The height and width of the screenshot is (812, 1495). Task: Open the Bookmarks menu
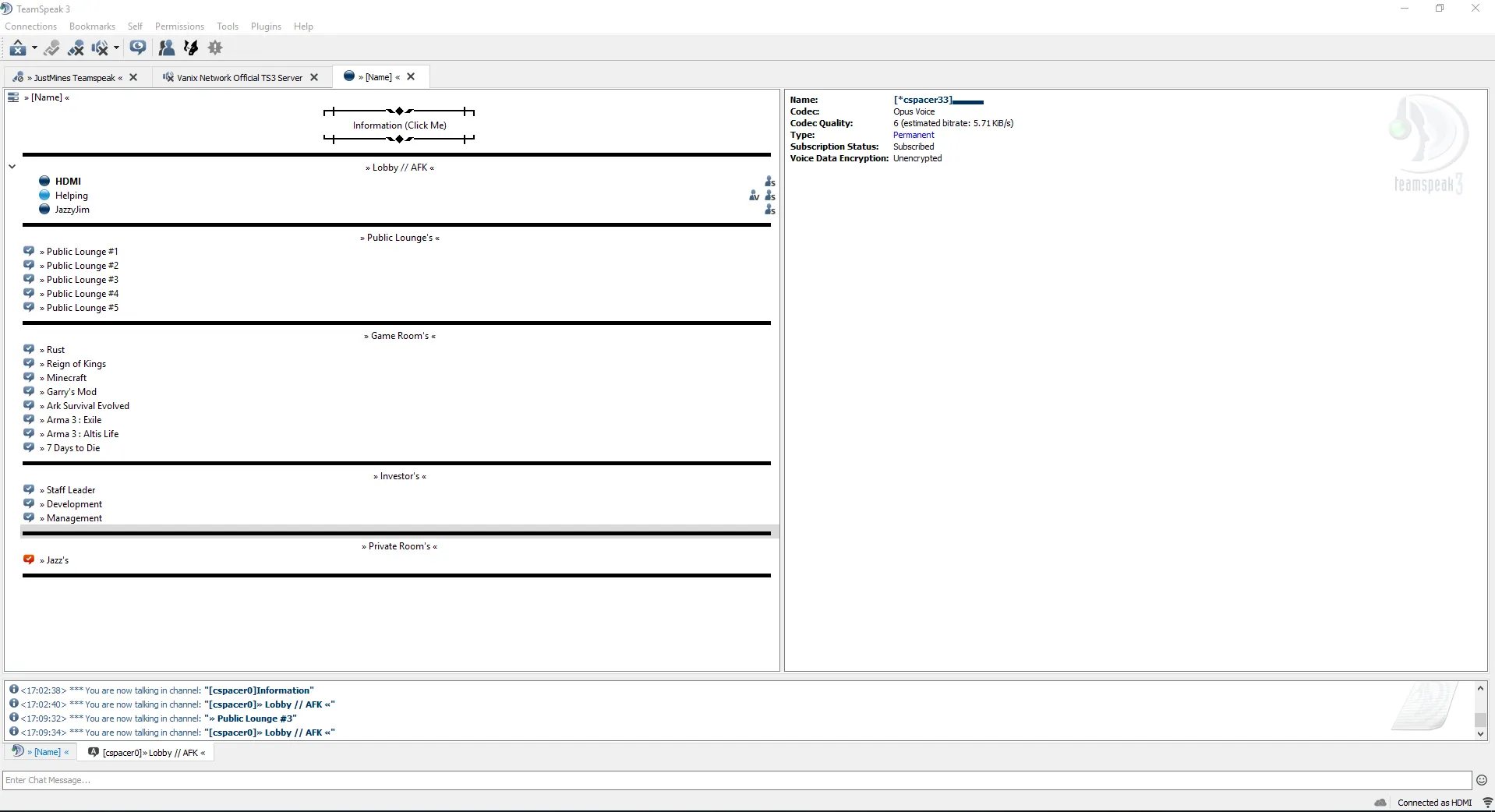[x=92, y=26]
